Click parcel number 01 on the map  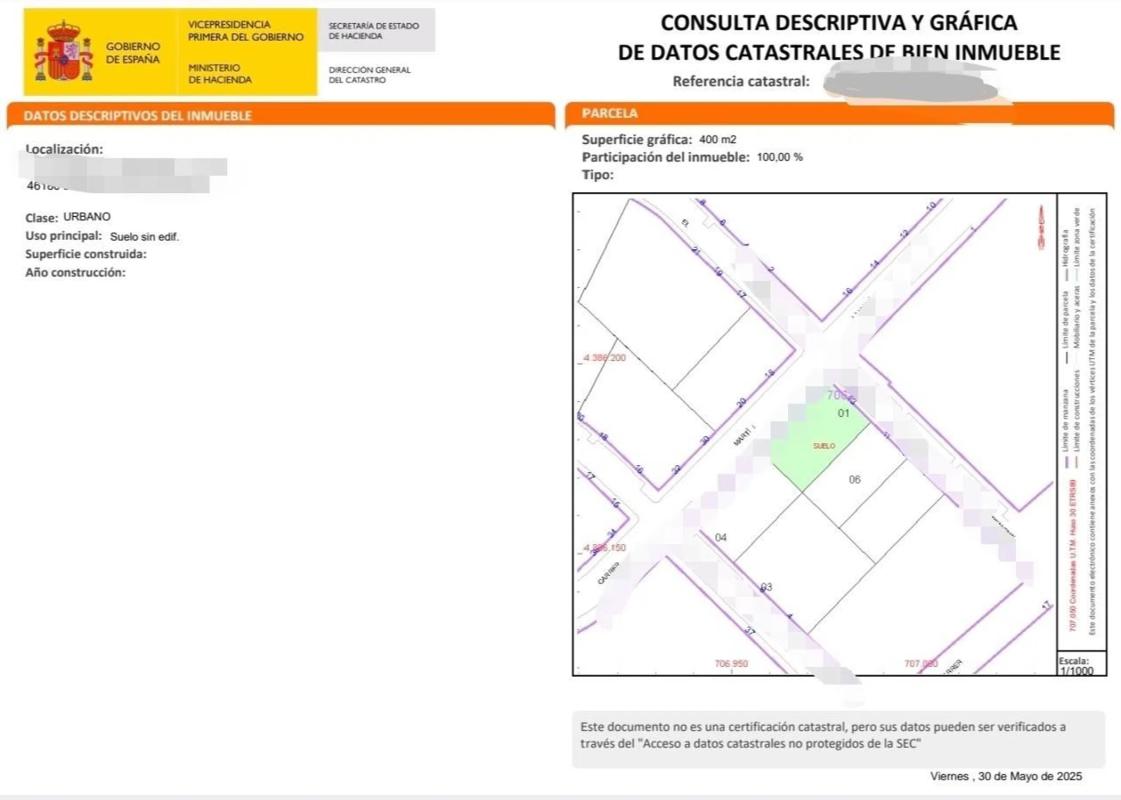[x=842, y=412]
